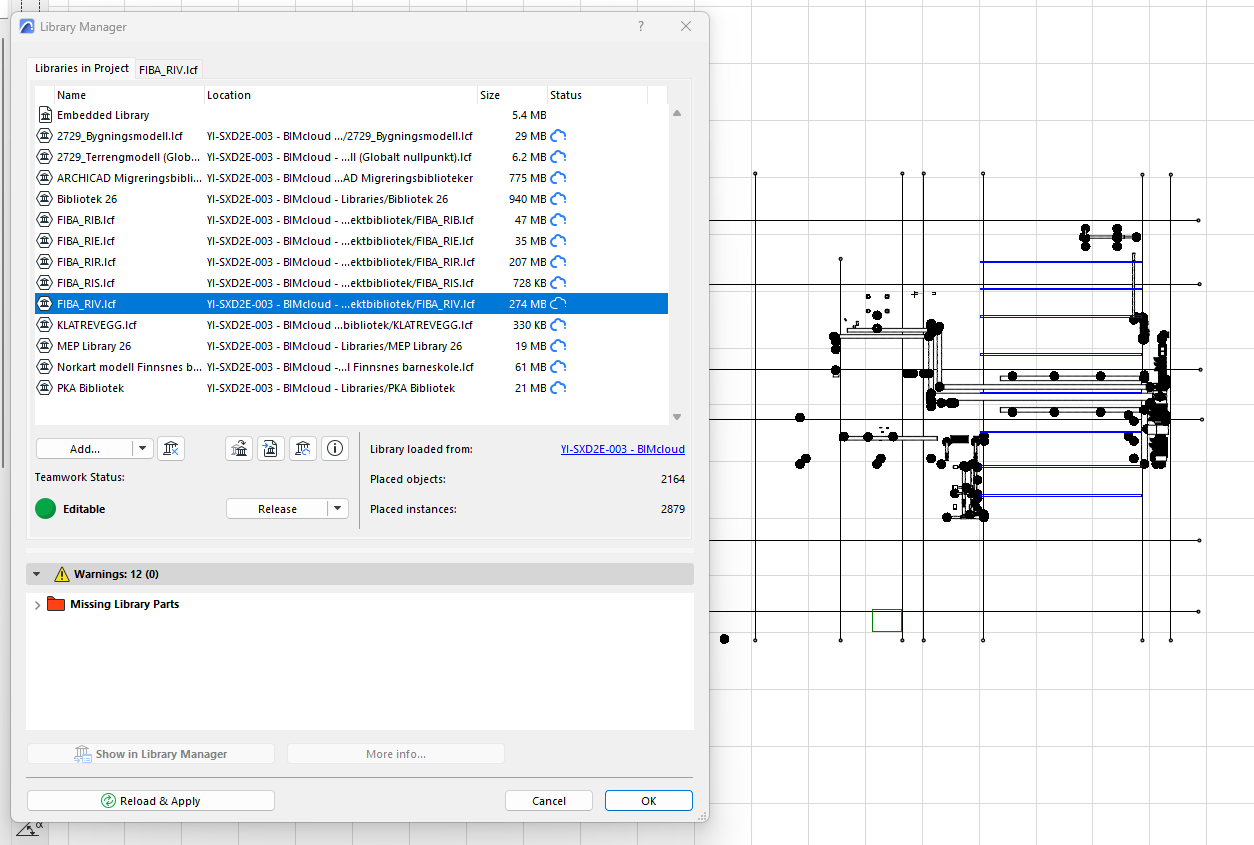Switch to the FIBA_RIV.lcf tab
Screen dimensions: 1254x845
169,69
